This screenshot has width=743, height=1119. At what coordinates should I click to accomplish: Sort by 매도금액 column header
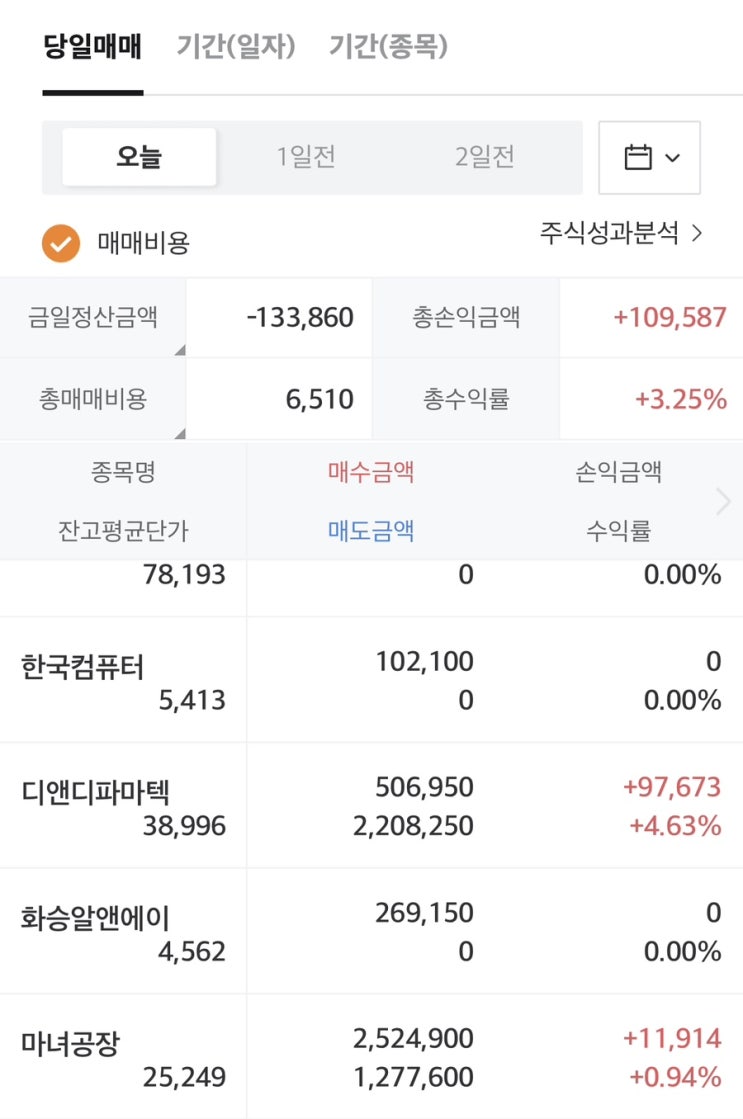(371, 531)
